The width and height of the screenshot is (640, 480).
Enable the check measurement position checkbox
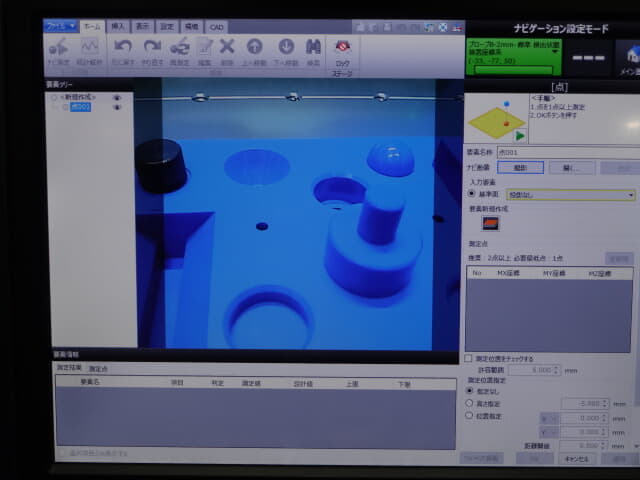pos(468,358)
